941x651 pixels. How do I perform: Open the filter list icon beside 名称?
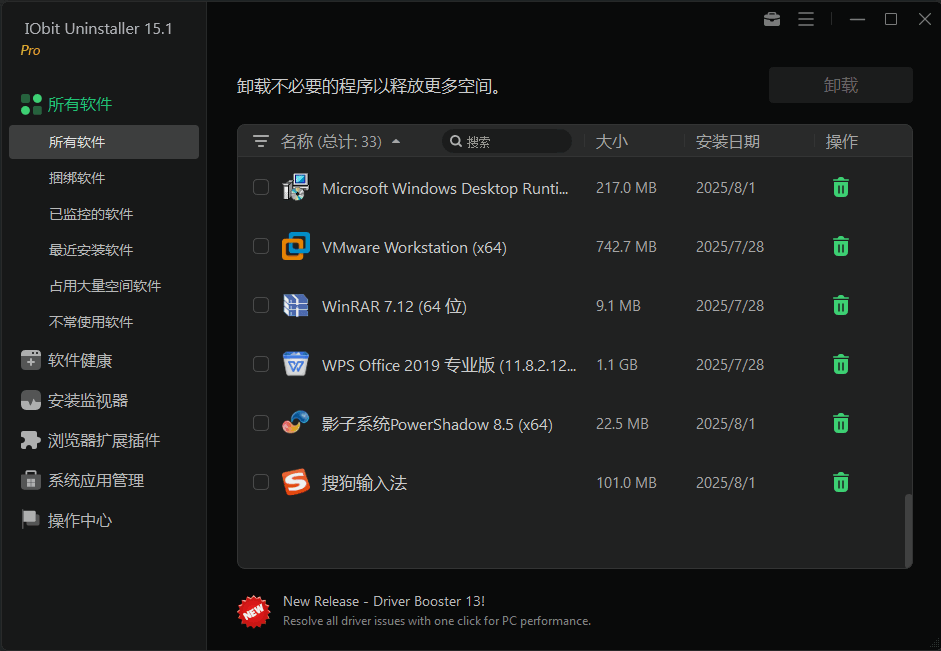[x=261, y=142]
